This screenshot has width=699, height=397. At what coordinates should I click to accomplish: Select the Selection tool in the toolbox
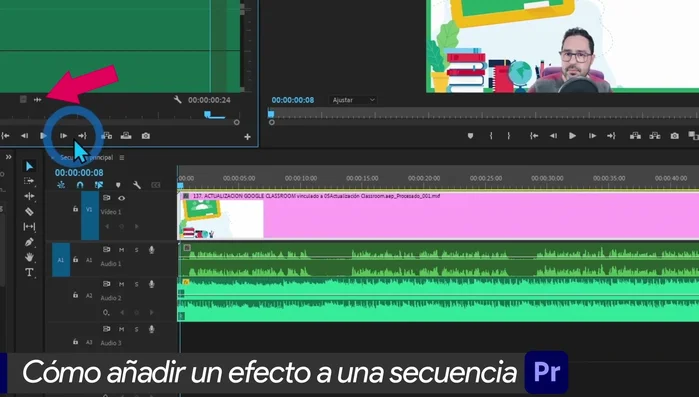coord(29,166)
